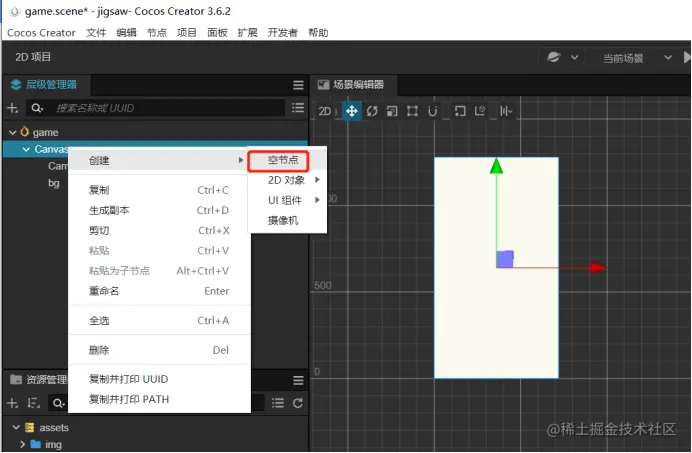Open the align tools dropdown
The height and width of the screenshot is (453, 692).
coord(506,111)
